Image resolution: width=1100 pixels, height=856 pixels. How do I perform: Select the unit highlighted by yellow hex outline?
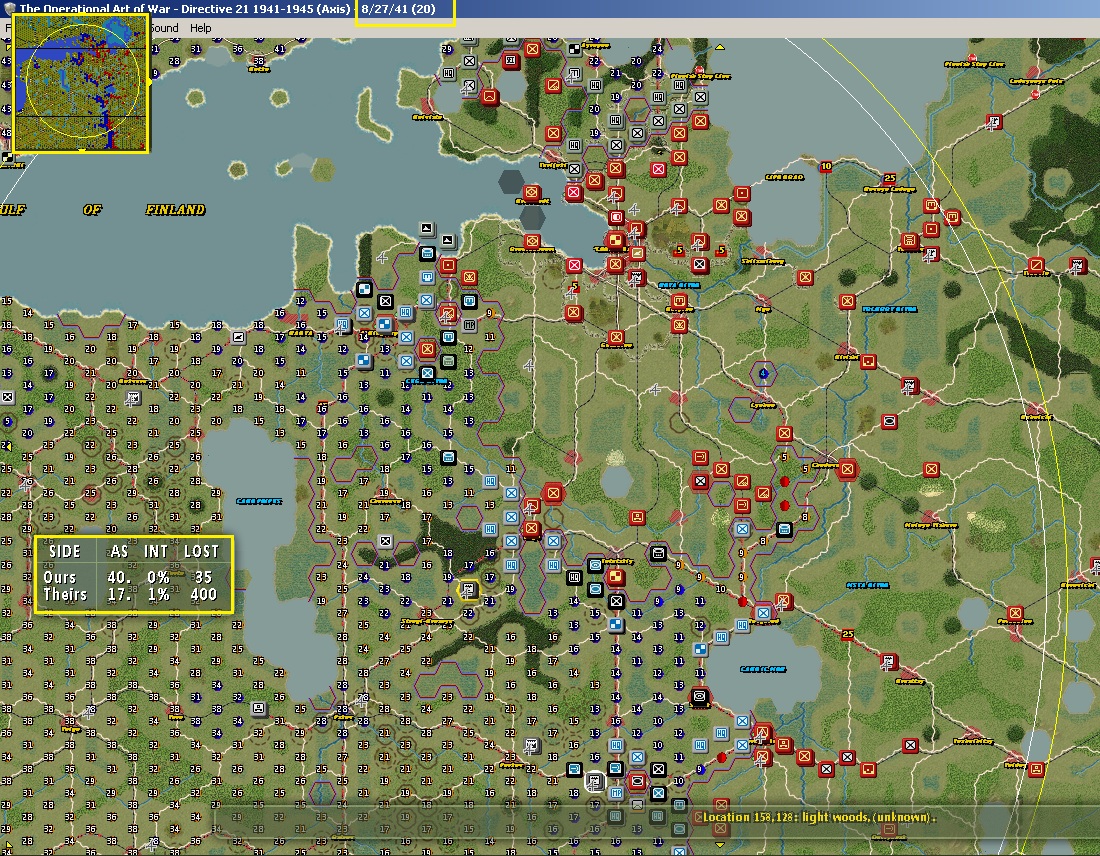click(x=468, y=590)
